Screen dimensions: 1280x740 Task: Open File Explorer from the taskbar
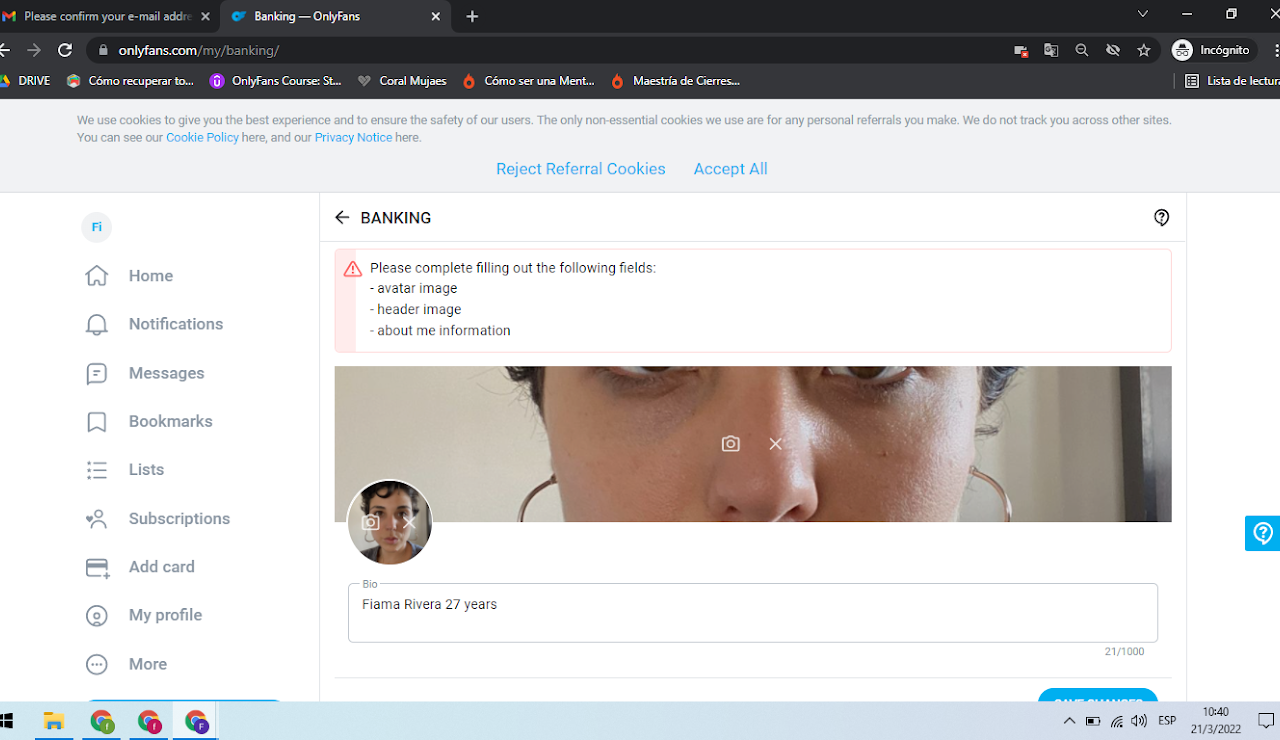[53, 721]
